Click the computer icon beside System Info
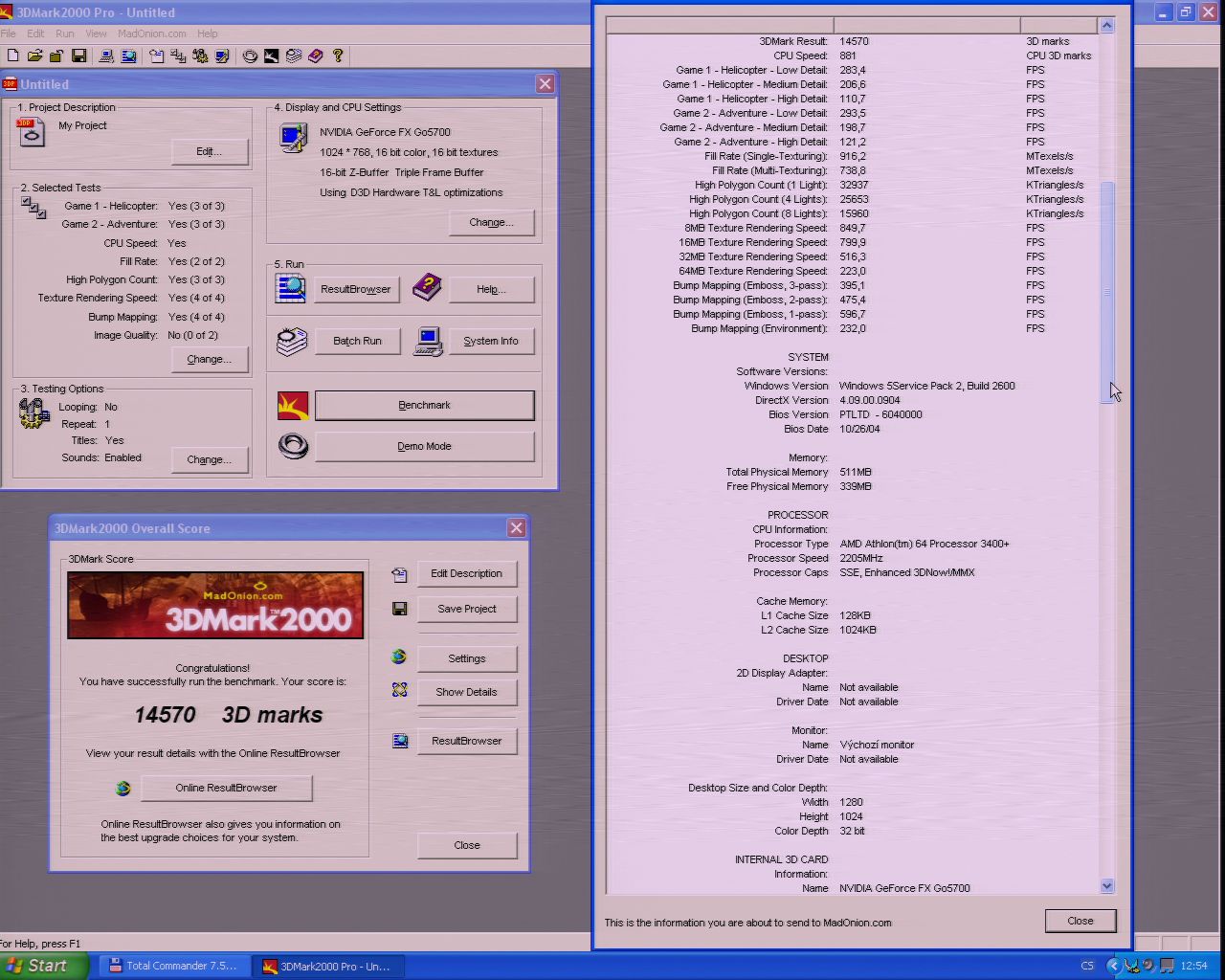Viewport: 1225px width, 980px height. tap(428, 342)
